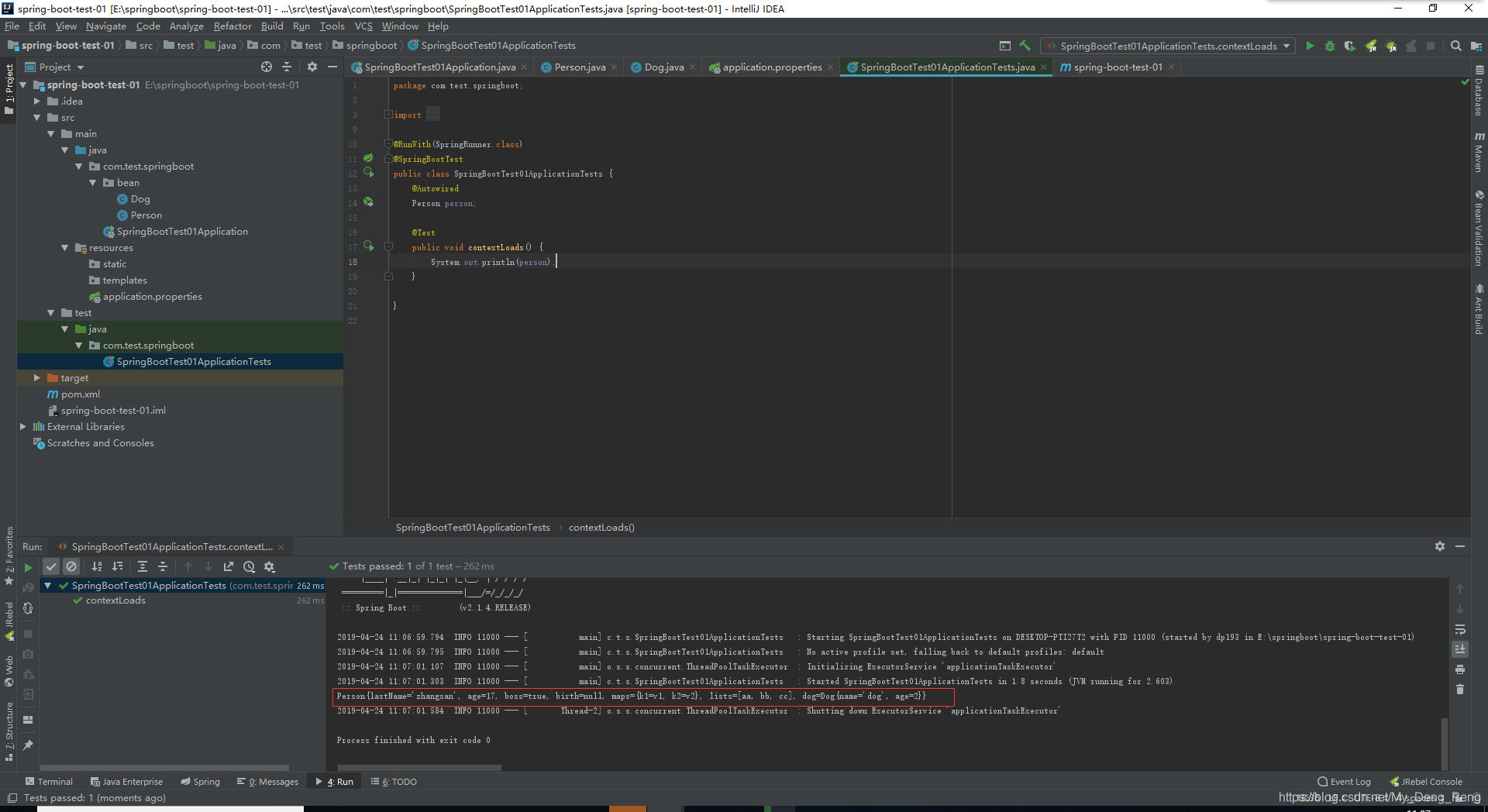Toggle the Structure side panel
This screenshot has width=1488, height=812.
pyautogui.click(x=9, y=731)
